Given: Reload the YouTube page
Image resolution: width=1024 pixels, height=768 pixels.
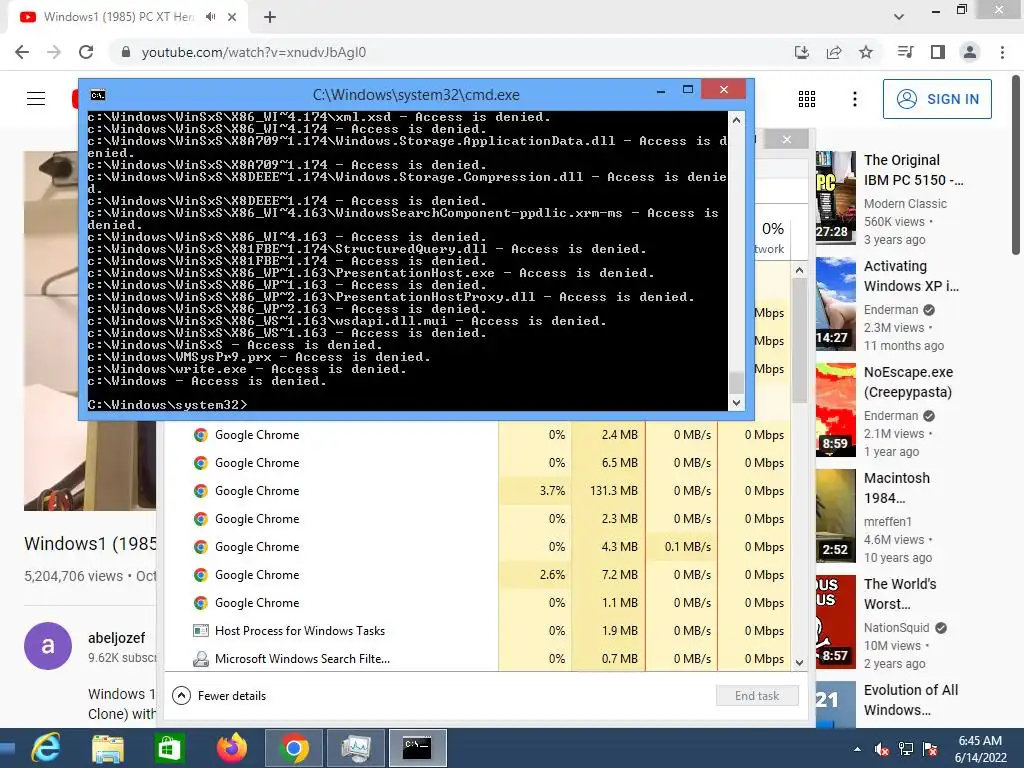Looking at the screenshot, I should (x=86, y=52).
